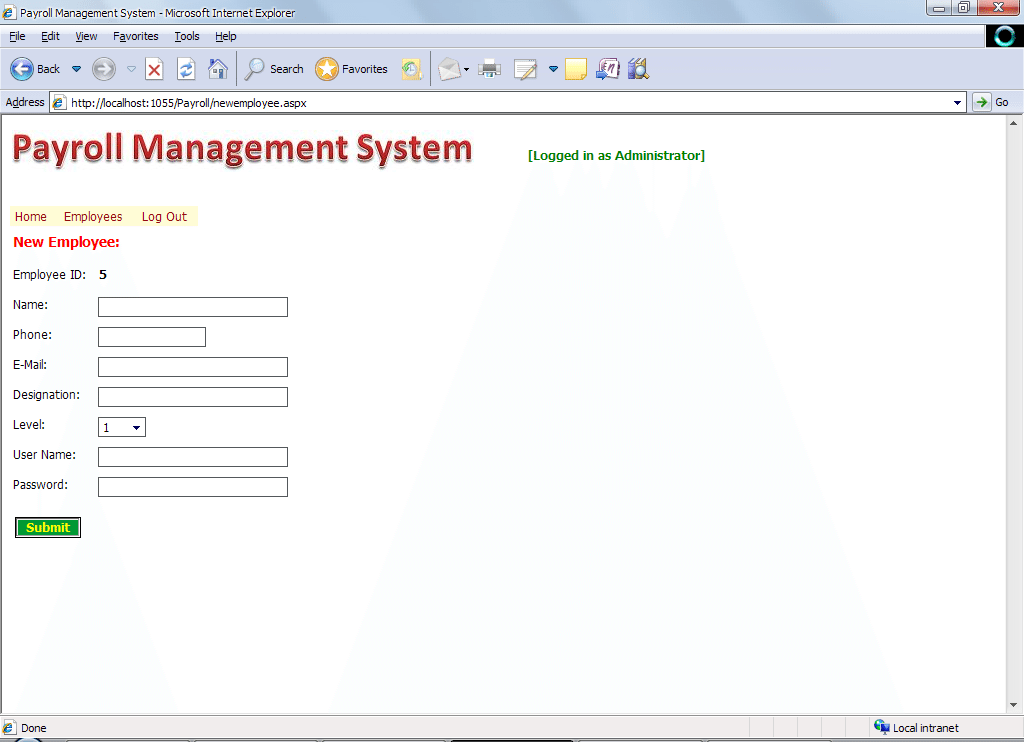Screen dimensions: 1024x742
Task: Click the Mail envelope icon
Action: [x=449, y=69]
